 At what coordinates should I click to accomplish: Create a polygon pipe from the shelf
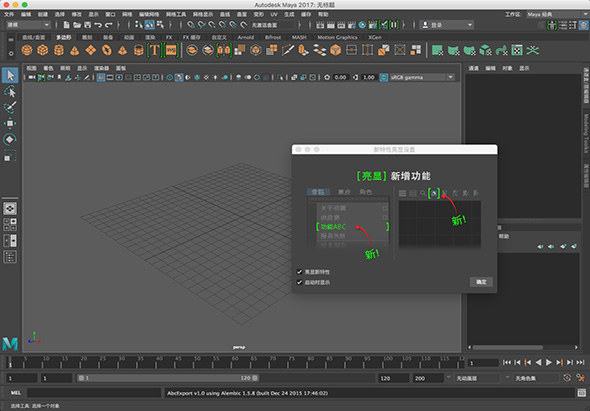pyautogui.click(x=139, y=50)
